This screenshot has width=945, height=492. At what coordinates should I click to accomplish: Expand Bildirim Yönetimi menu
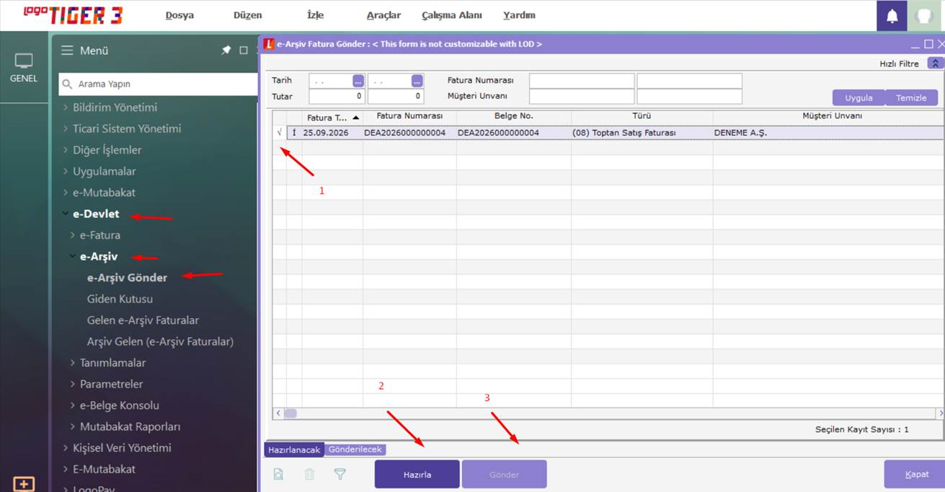(66, 107)
